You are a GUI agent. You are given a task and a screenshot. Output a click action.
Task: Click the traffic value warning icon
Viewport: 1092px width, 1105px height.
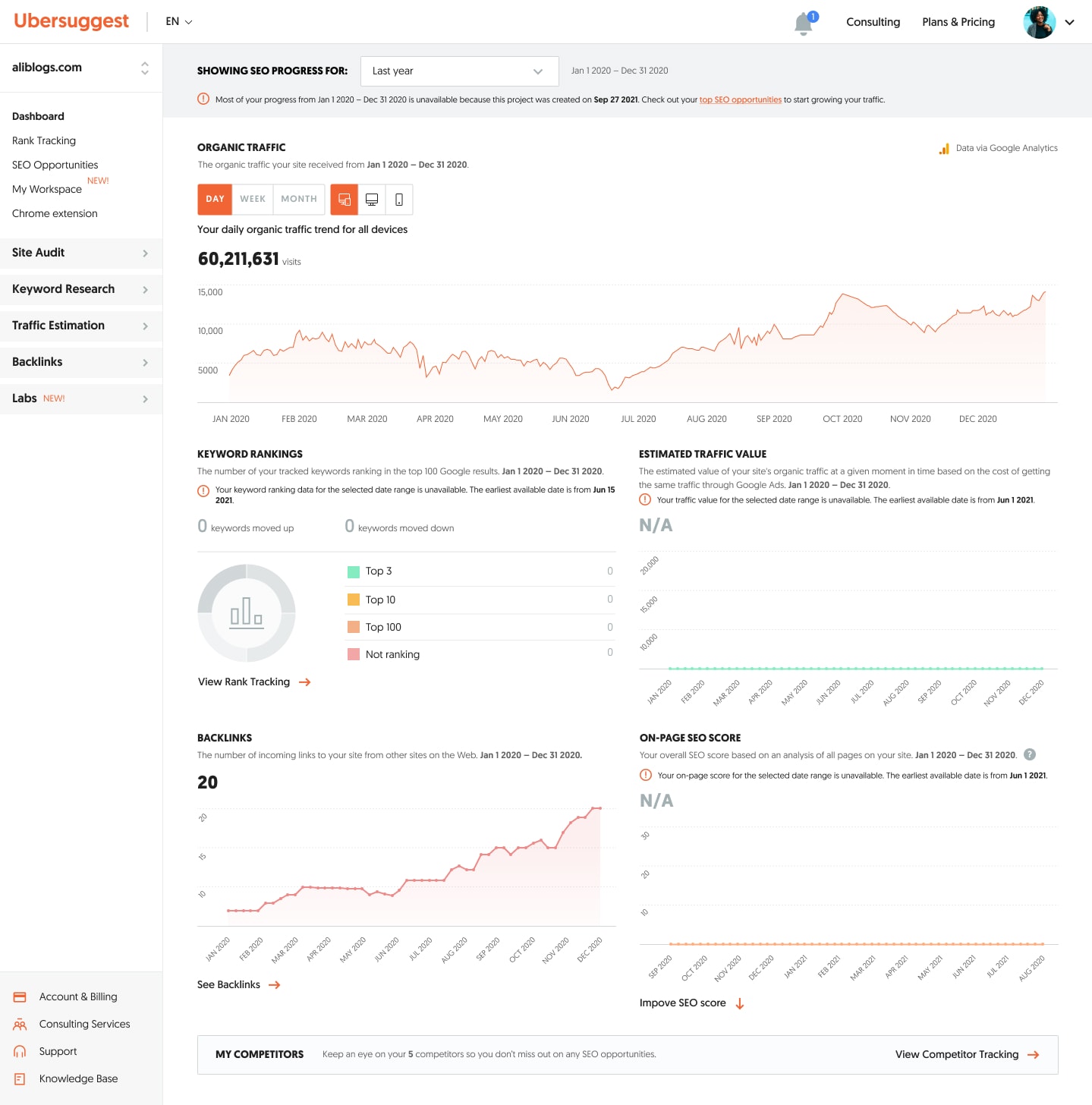pos(645,499)
